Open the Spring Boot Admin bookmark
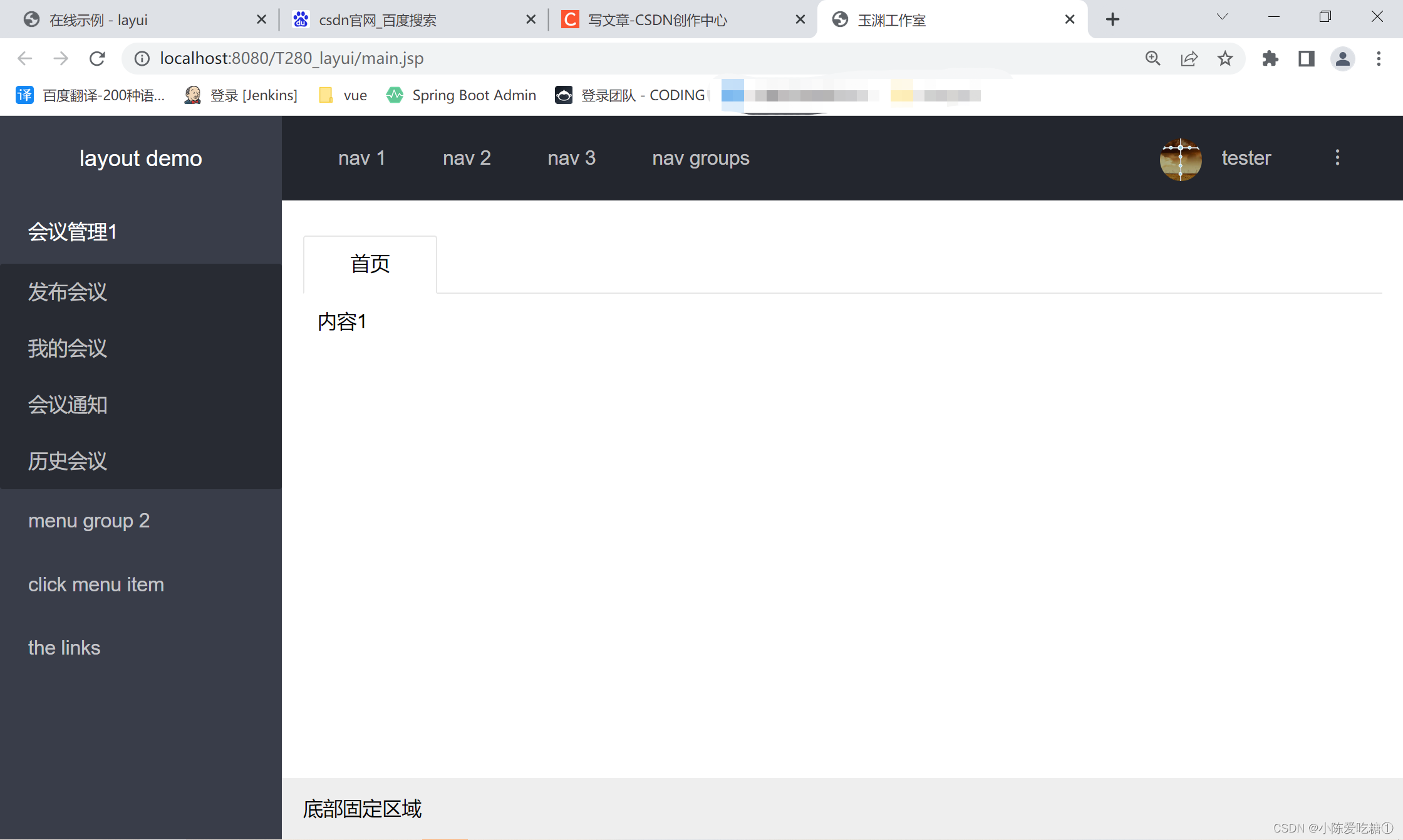 click(x=462, y=95)
